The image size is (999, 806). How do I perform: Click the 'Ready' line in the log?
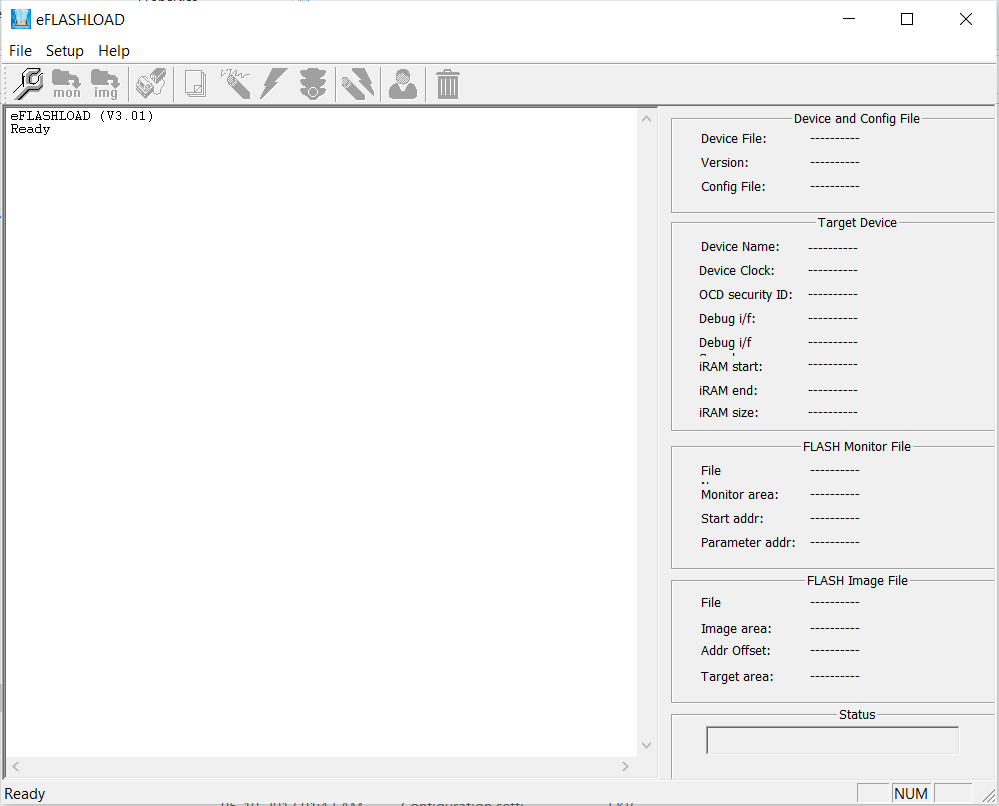tap(30, 129)
